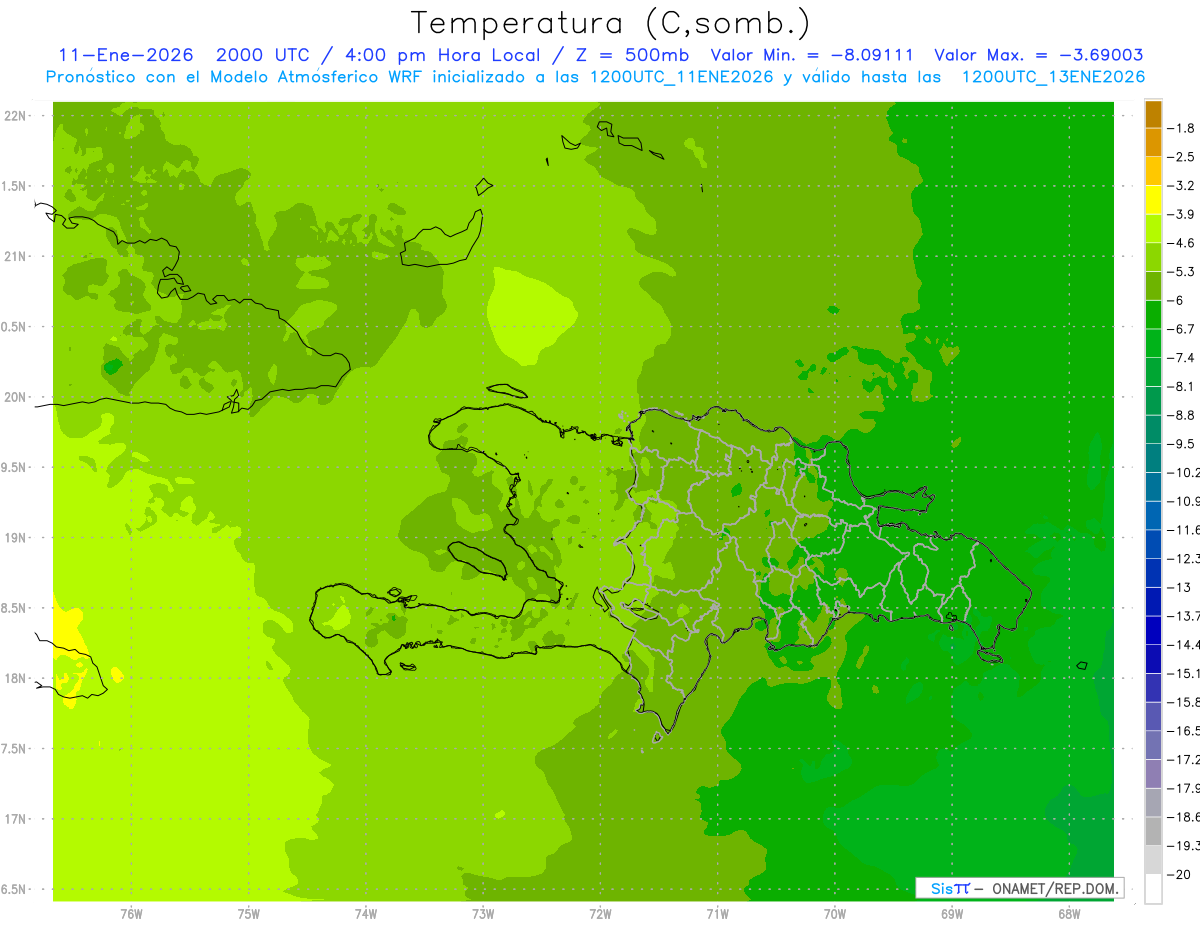Select the date text '11-Ene-2026'
Viewport: 1200px width, 927px height.
click(x=126, y=55)
